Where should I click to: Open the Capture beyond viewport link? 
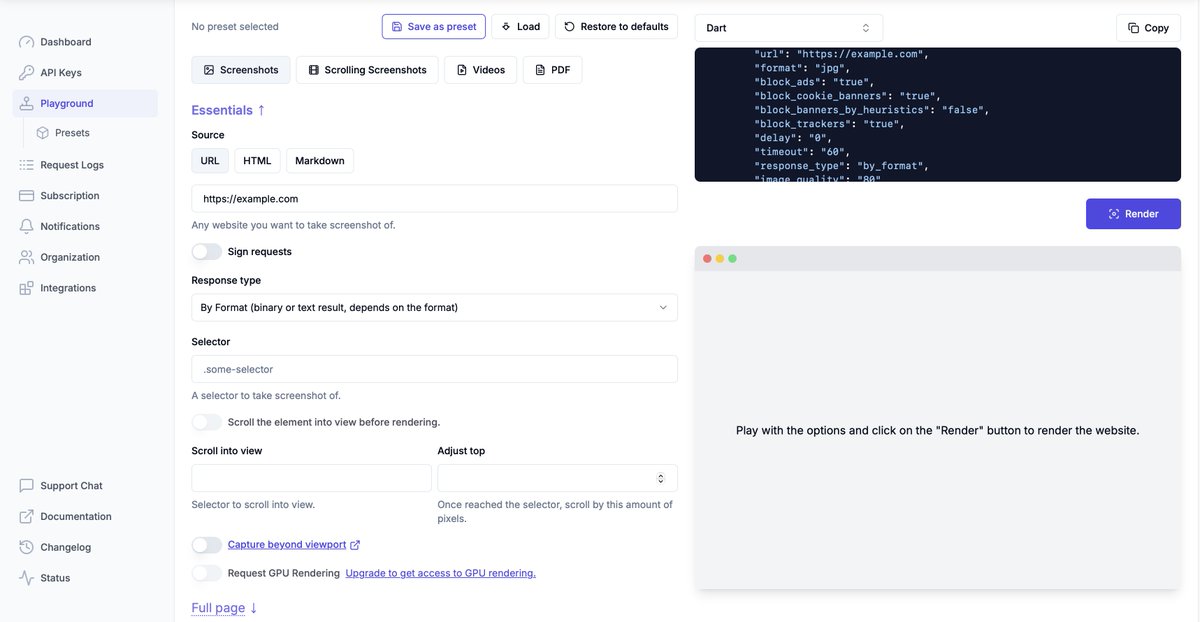[287, 545]
